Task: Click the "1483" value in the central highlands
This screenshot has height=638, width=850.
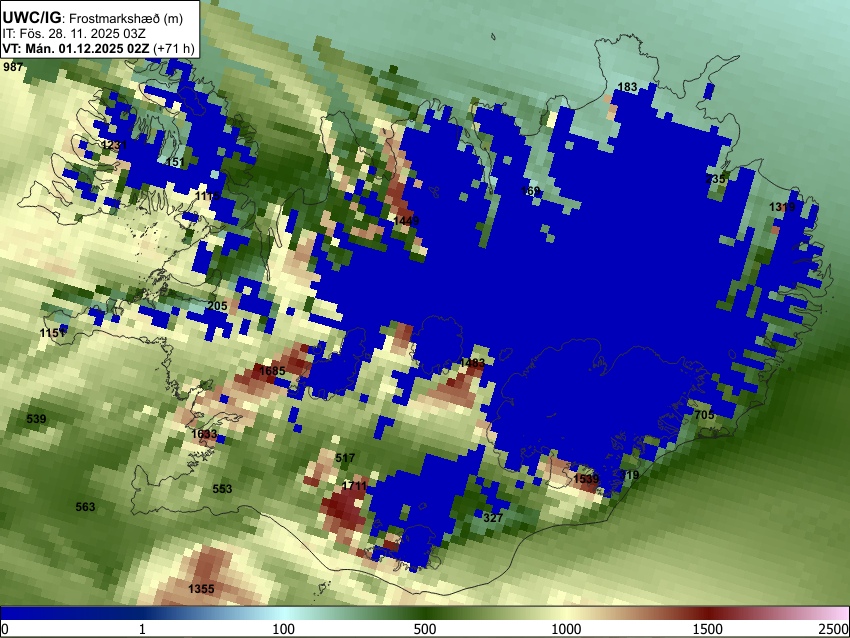Action: click(x=472, y=363)
